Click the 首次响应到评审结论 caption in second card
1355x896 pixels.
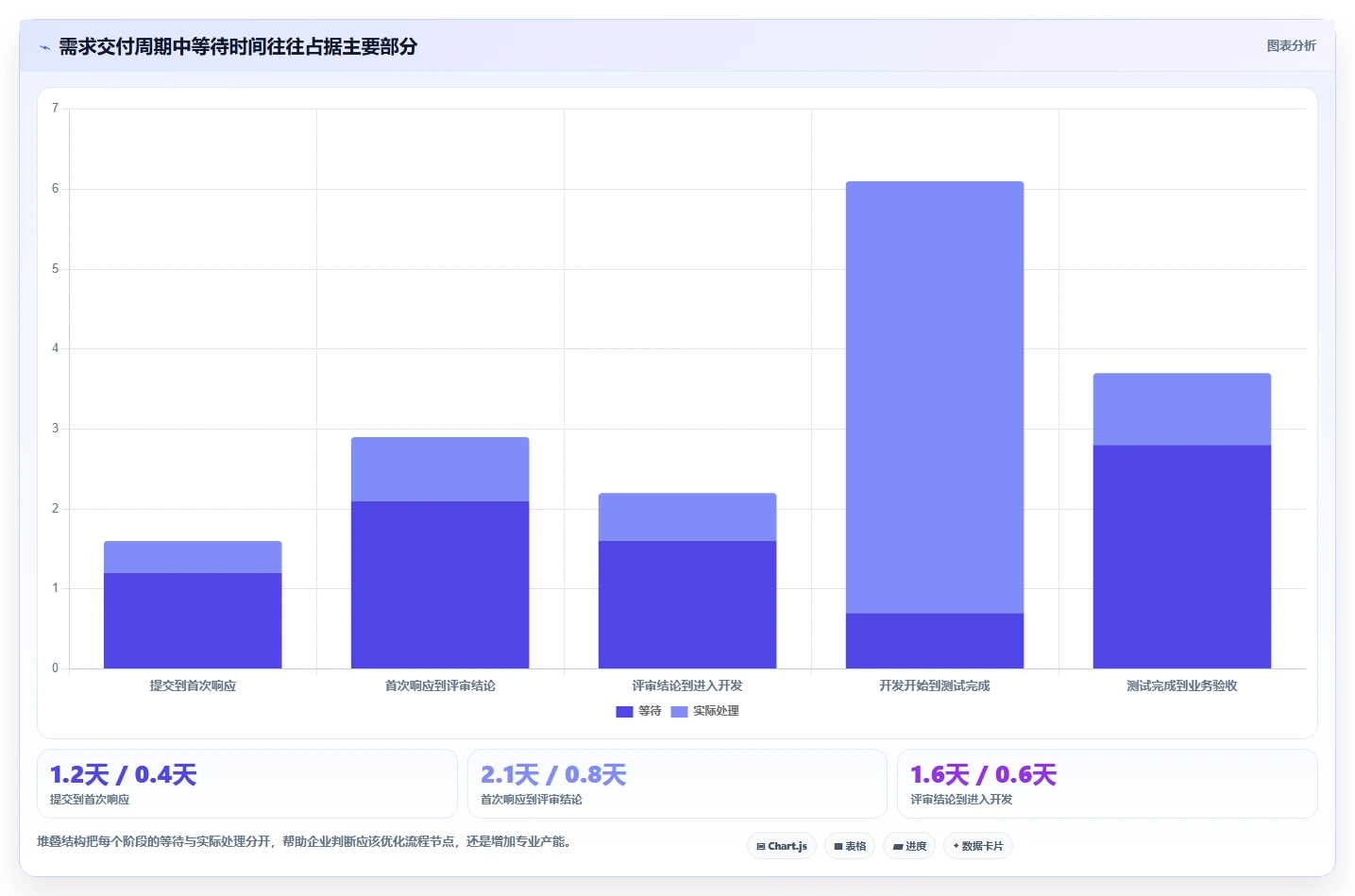click(x=532, y=799)
